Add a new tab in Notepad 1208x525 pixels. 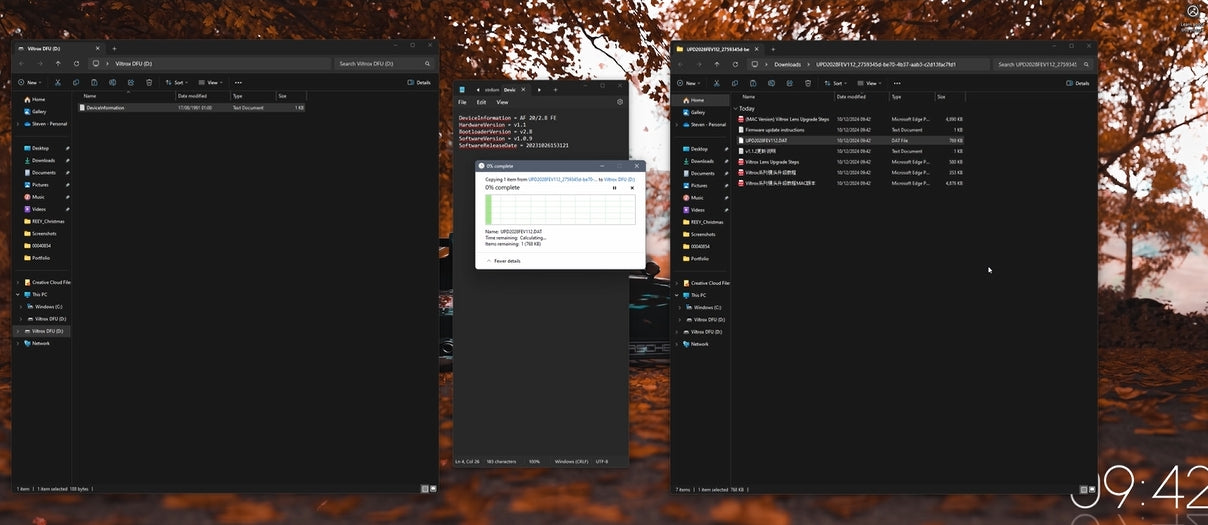click(x=556, y=89)
